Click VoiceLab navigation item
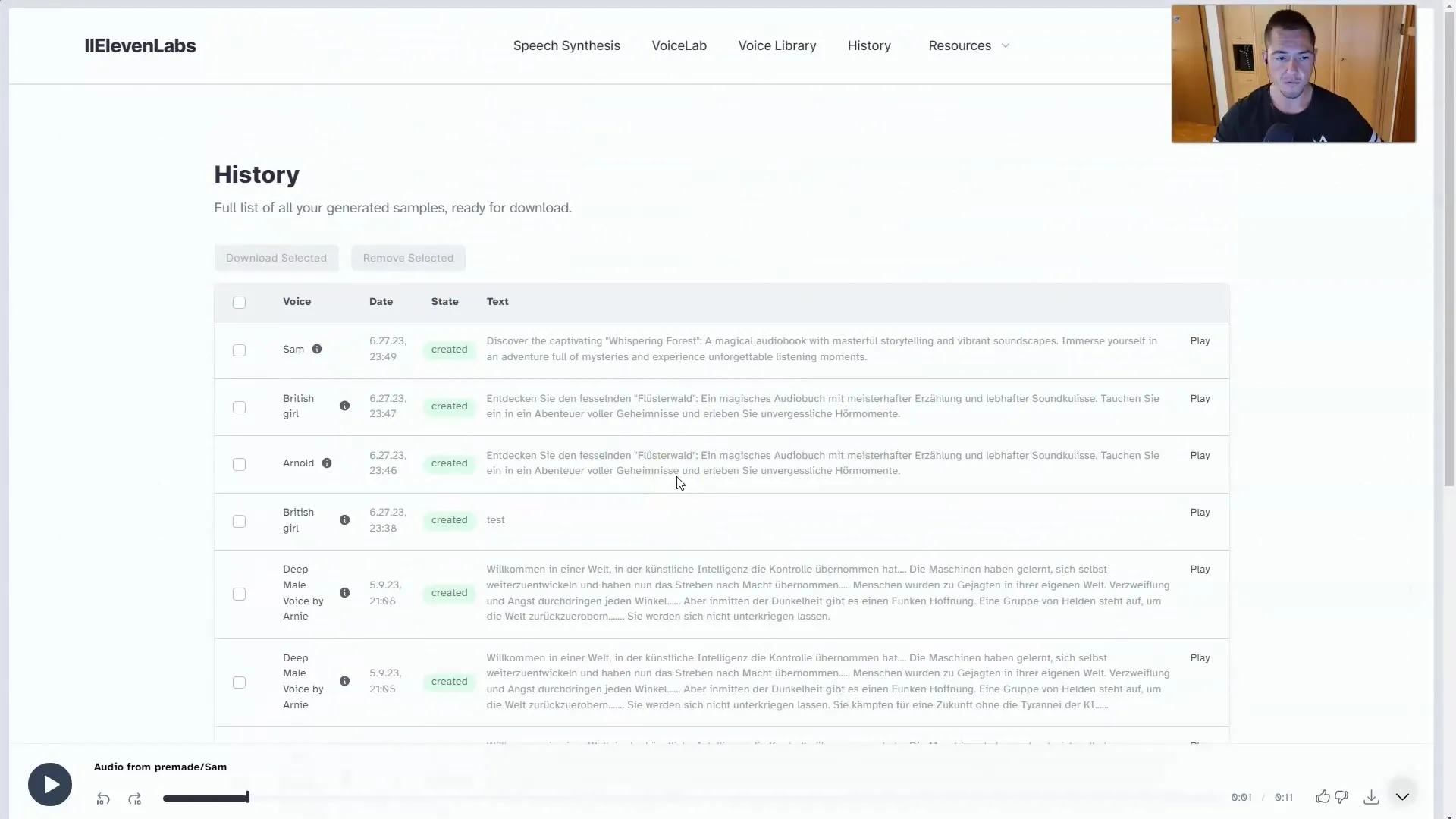The image size is (1456, 819). pyautogui.click(x=679, y=45)
